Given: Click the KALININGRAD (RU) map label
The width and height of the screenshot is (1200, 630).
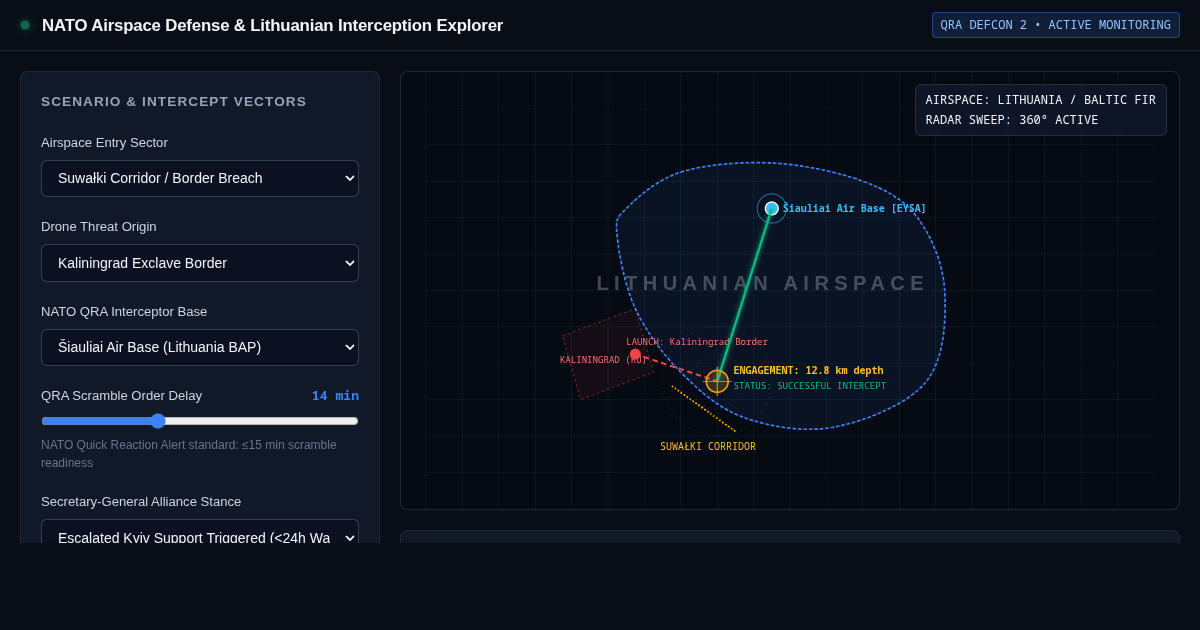Looking at the screenshot, I should click(603, 360).
